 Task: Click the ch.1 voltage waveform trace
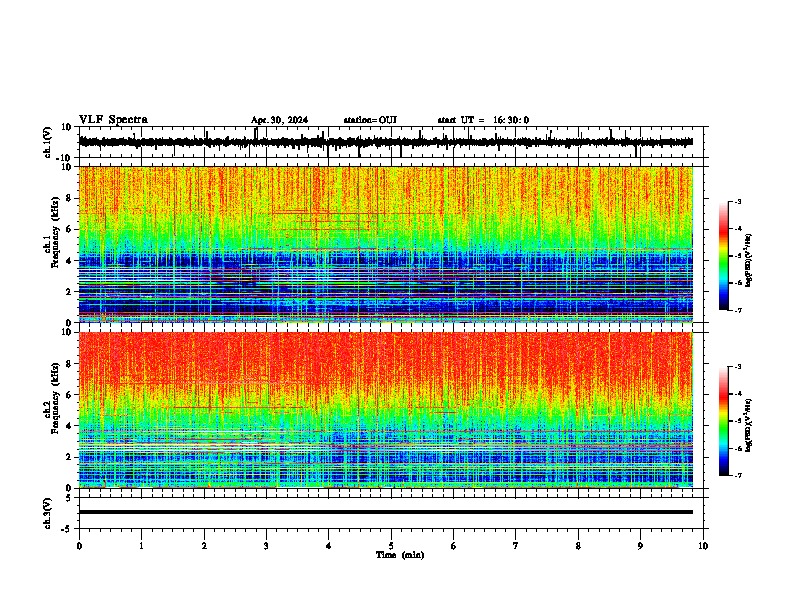[385, 142]
